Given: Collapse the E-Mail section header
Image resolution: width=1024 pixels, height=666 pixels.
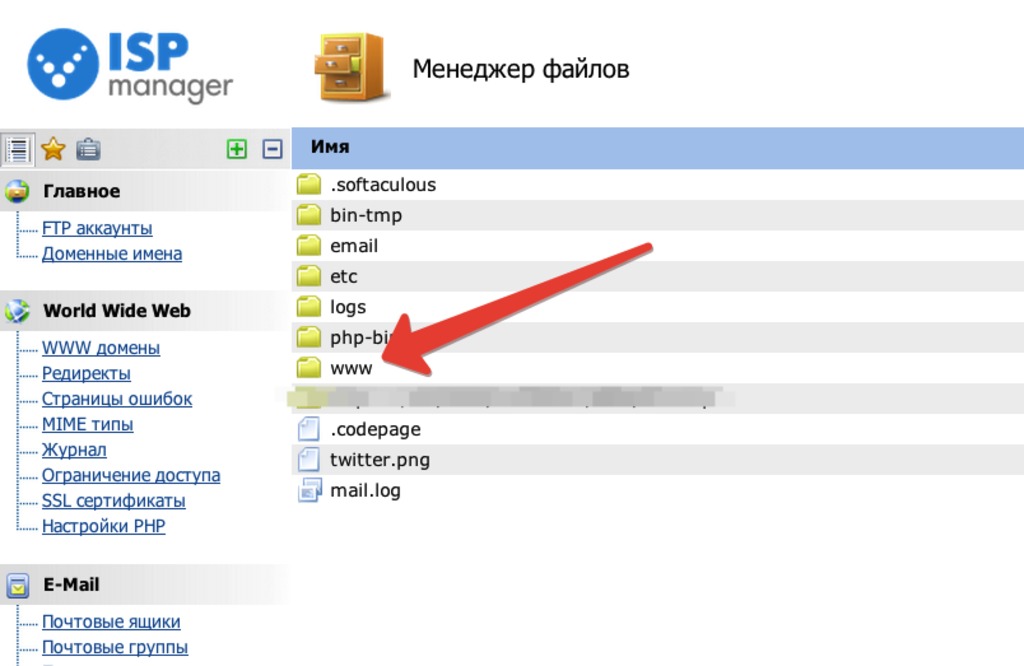Looking at the screenshot, I should click(x=71, y=585).
